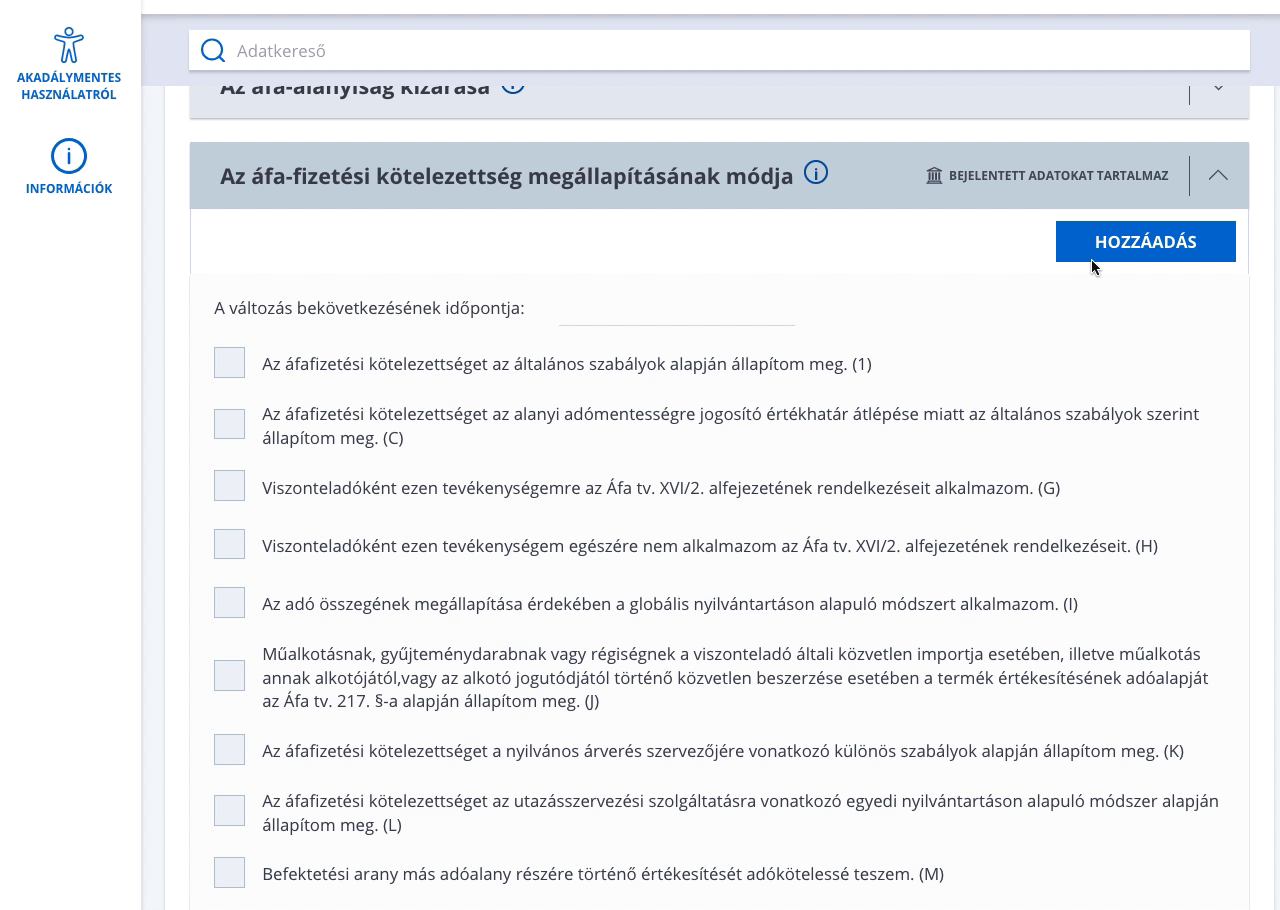Click label 'A változás bekövetkezésének időpontja:'
Screen dimensions: 1280x910
click(369, 308)
